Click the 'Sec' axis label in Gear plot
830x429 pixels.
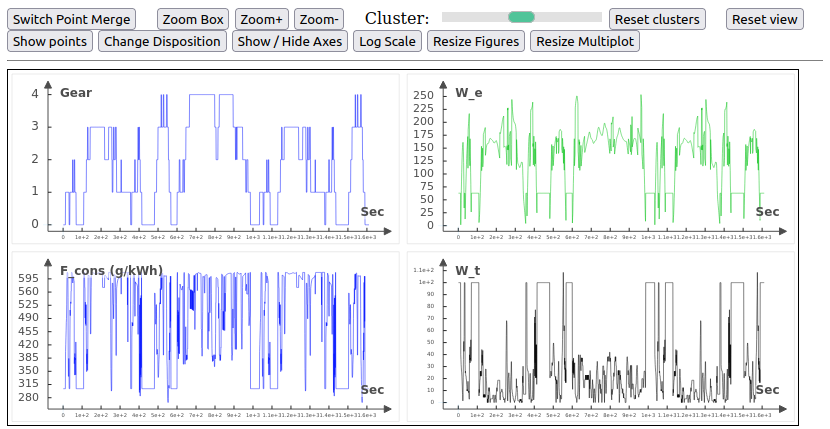pos(372,212)
